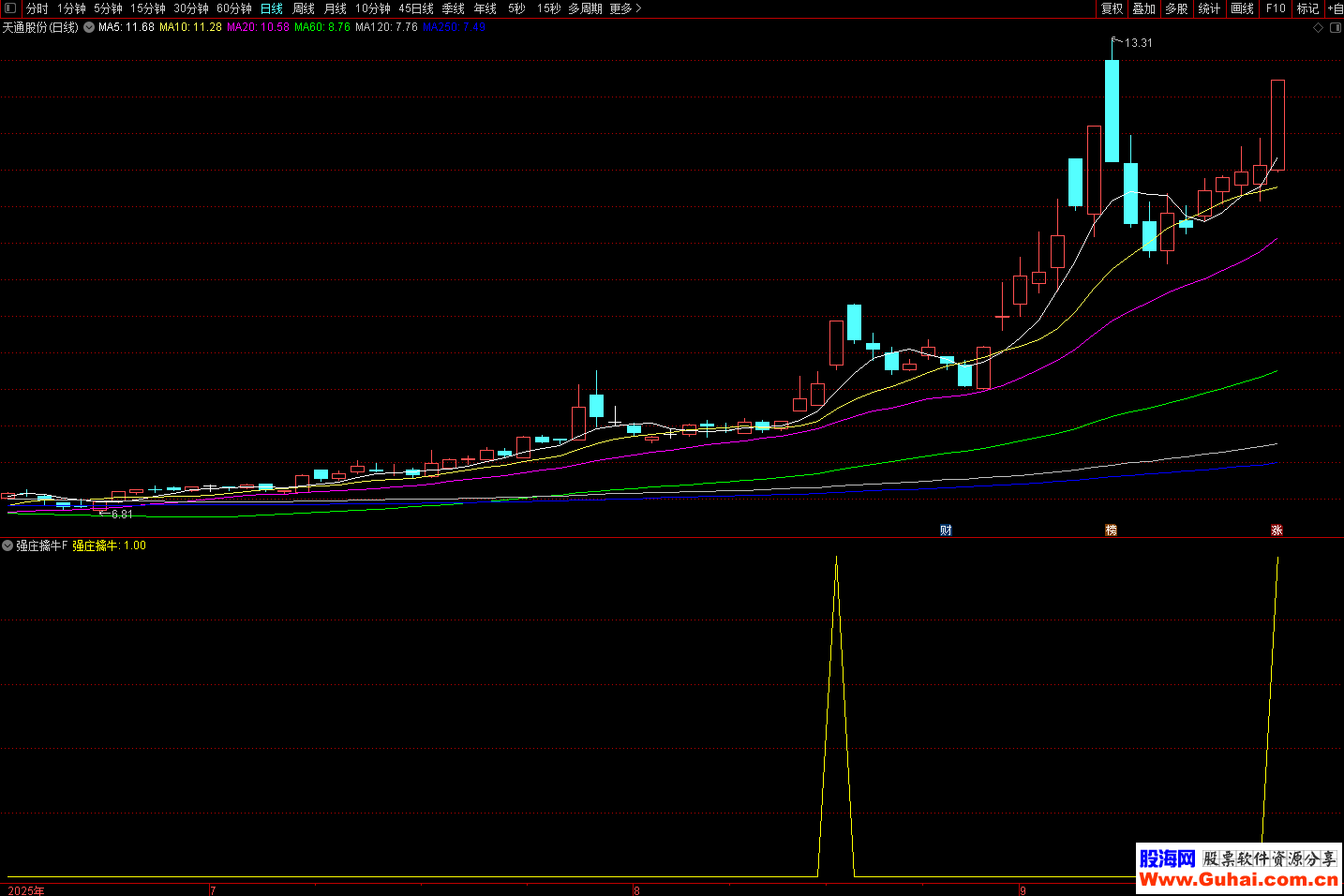1344x896 pixels.
Task: Click the month 7 timeline marker
Action: coord(213,890)
